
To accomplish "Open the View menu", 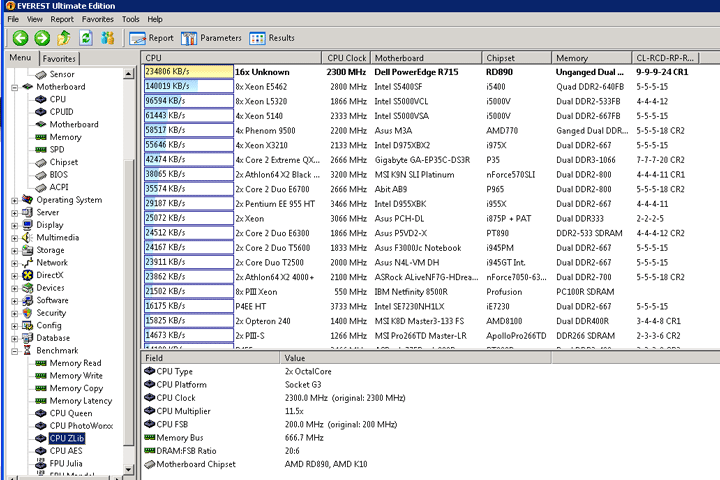I will pos(34,19).
